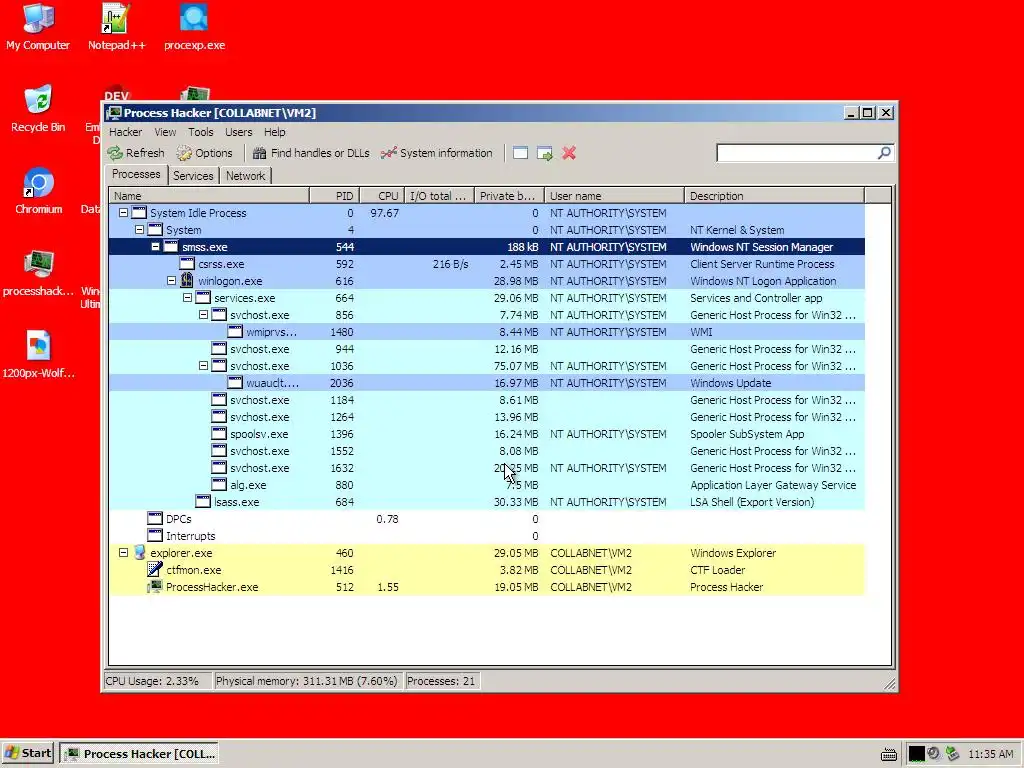
Task: Click the DPCs row icon
Action: click(x=155, y=519)
